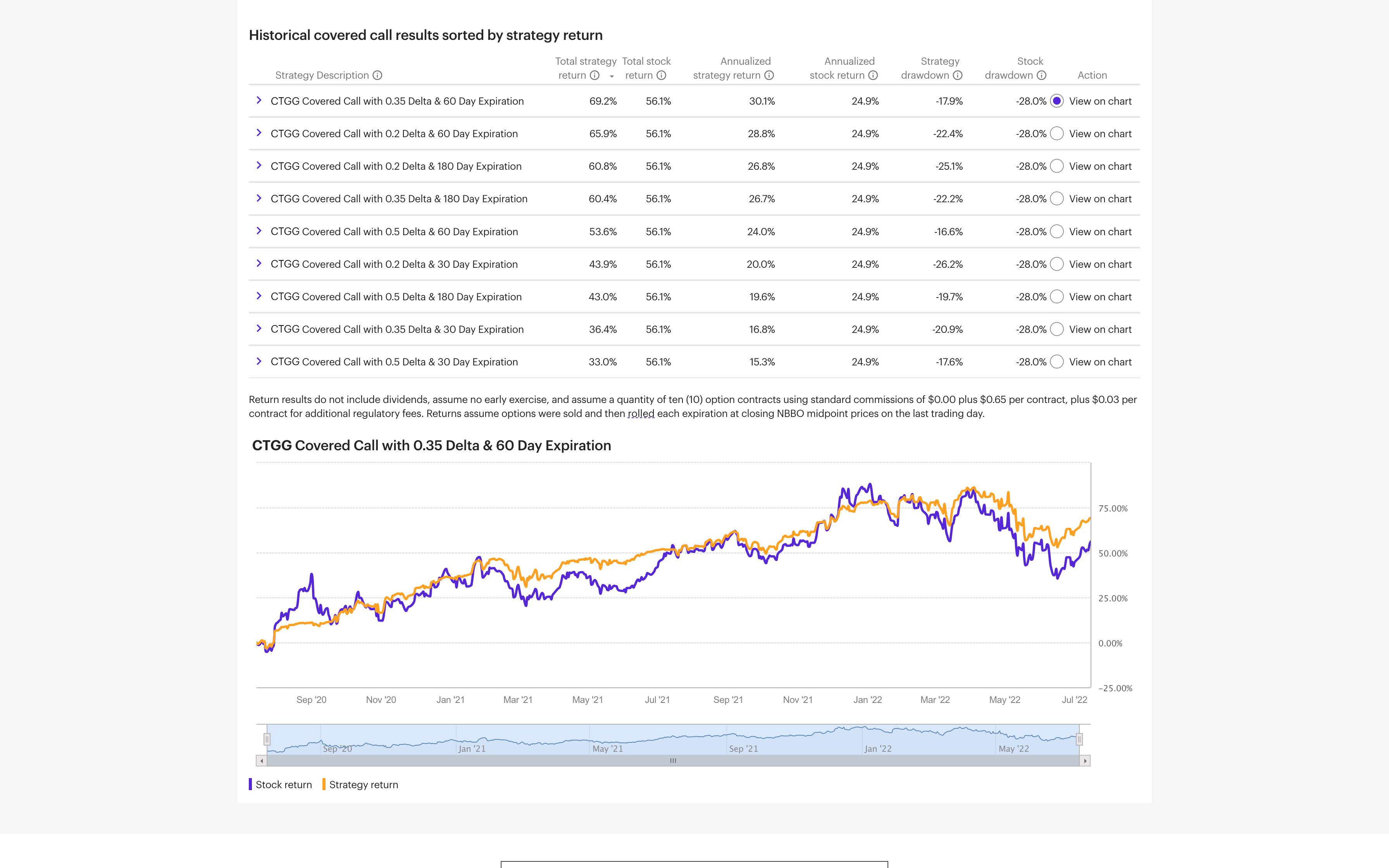
Task: Click info icon beside Total stock return
Action: [x=661, y=75]
